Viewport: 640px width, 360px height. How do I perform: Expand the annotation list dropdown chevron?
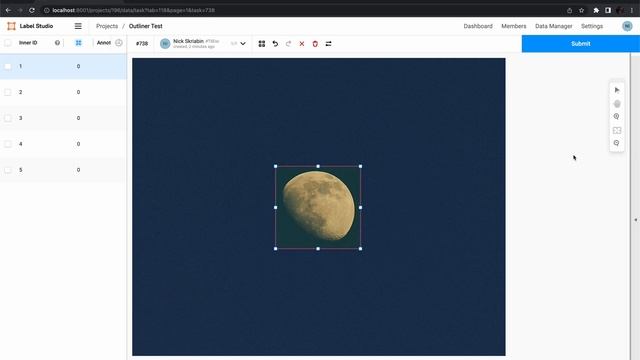pyautogui.click(x=243, y=44)
